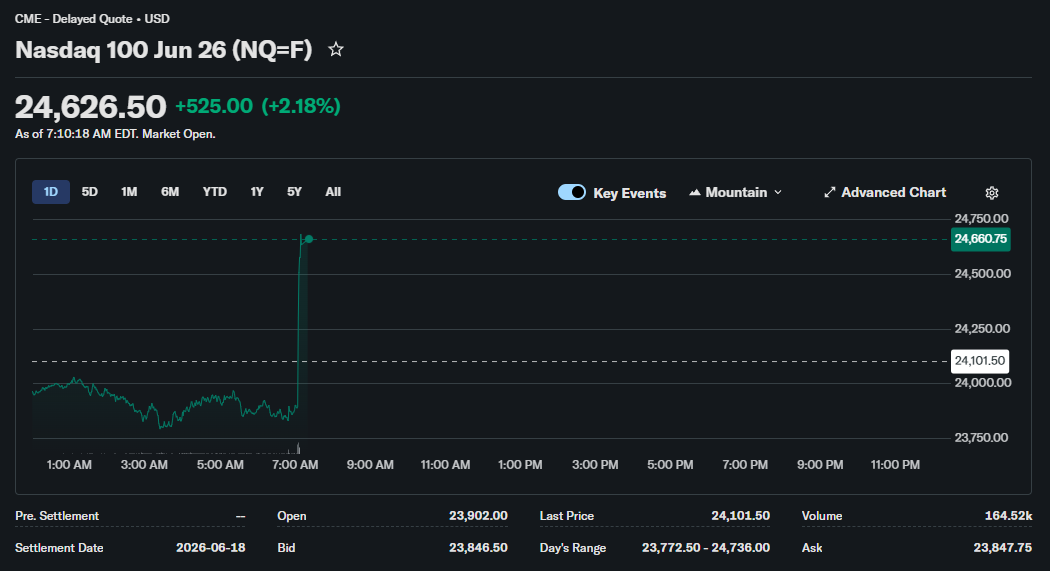Select the 1Y time range
The width and height of the screenshot is (1050, 571).
[257, 192]
